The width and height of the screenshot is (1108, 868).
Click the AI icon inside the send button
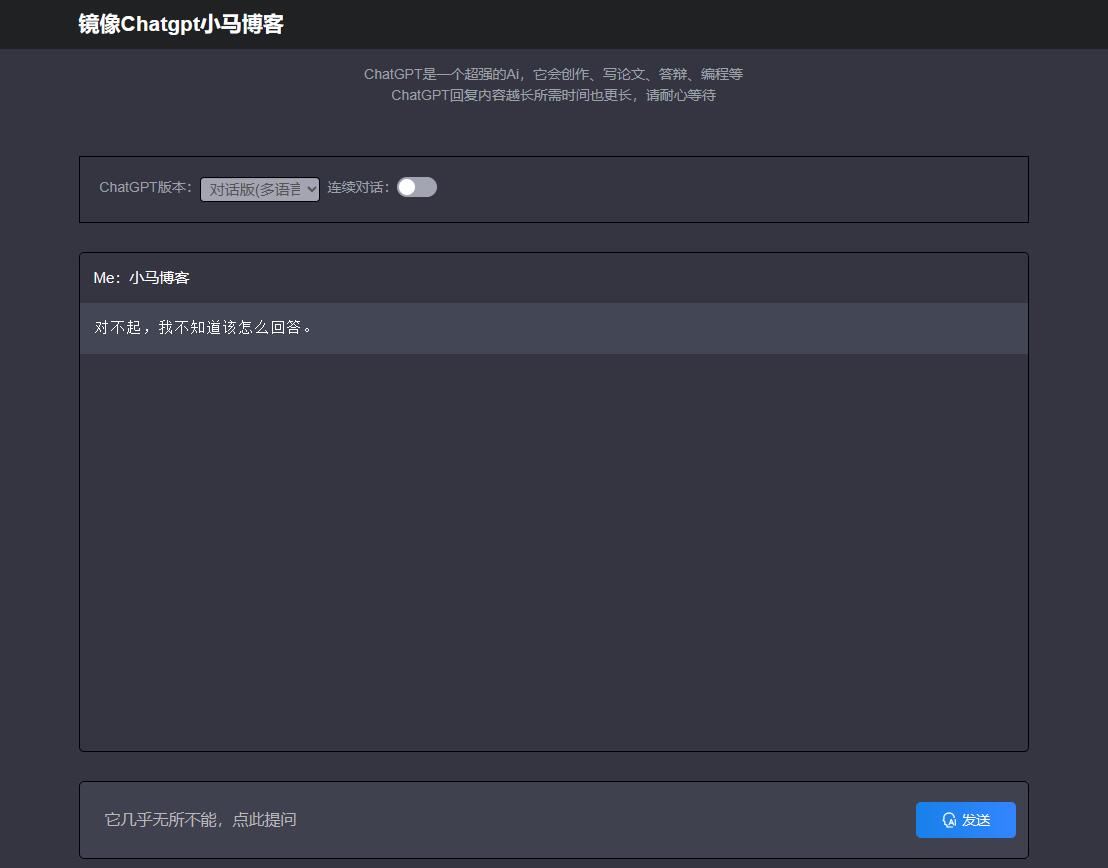pos(949,820)
